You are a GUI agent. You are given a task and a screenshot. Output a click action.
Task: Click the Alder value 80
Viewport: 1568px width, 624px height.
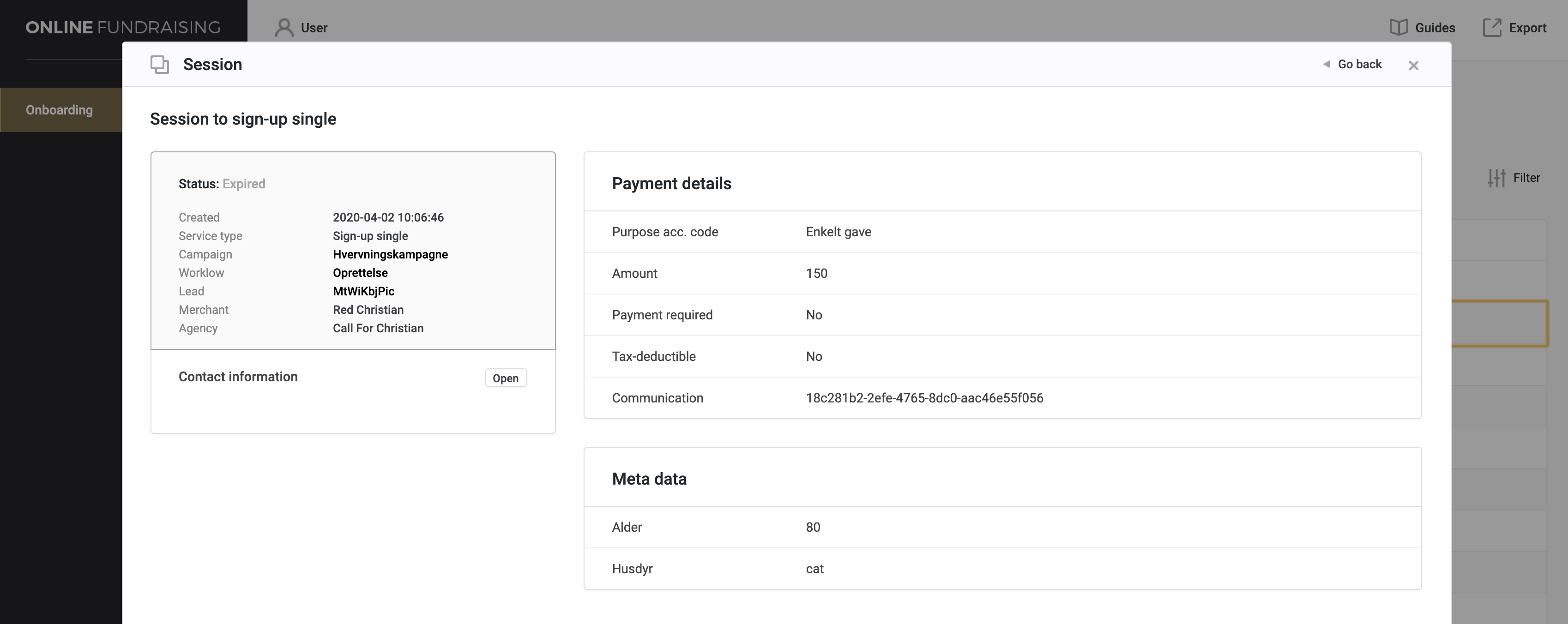[x=813, y=527]
